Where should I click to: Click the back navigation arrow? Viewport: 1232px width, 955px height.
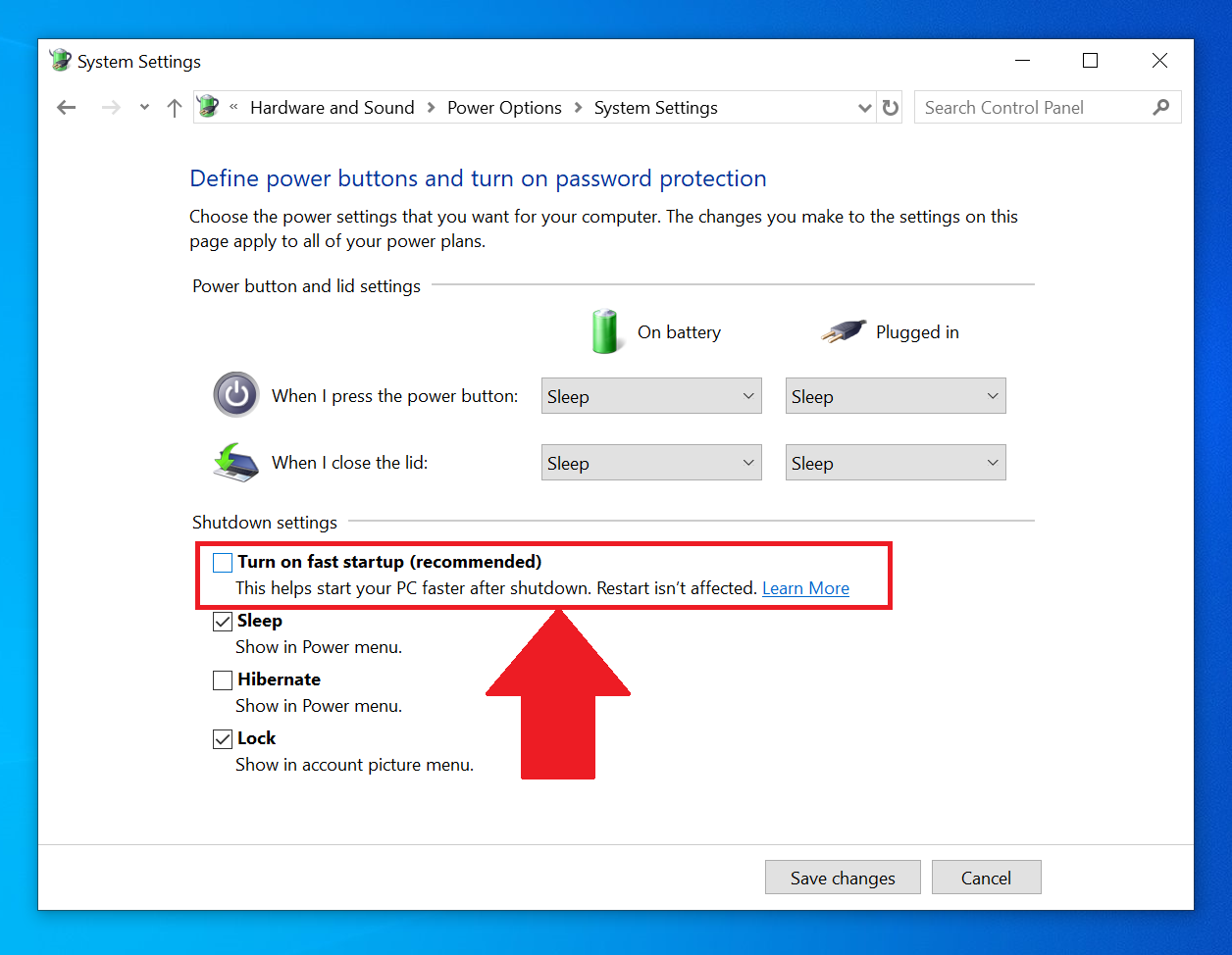[x=66, y=107]
